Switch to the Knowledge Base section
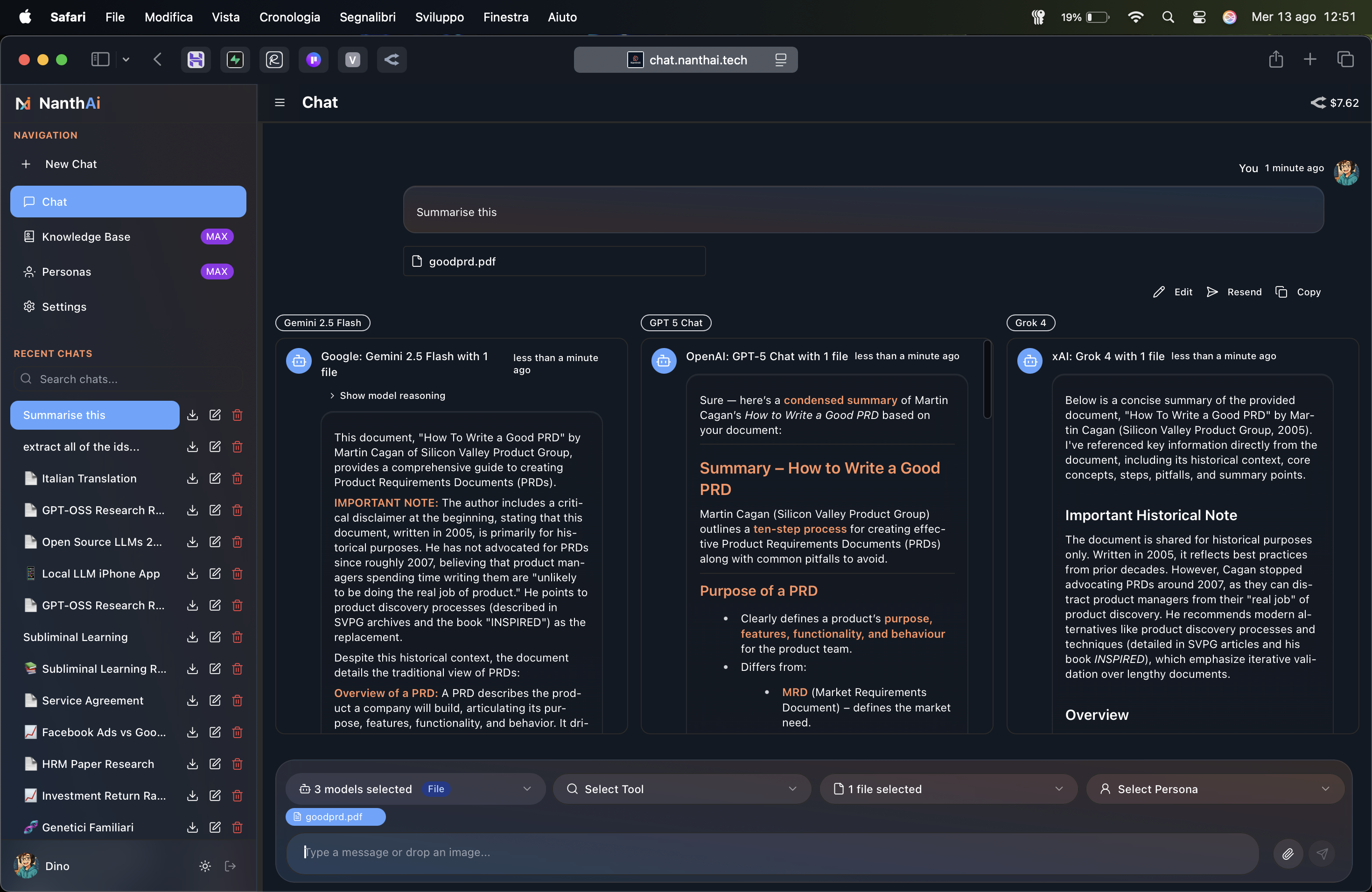 pos(86,236)
